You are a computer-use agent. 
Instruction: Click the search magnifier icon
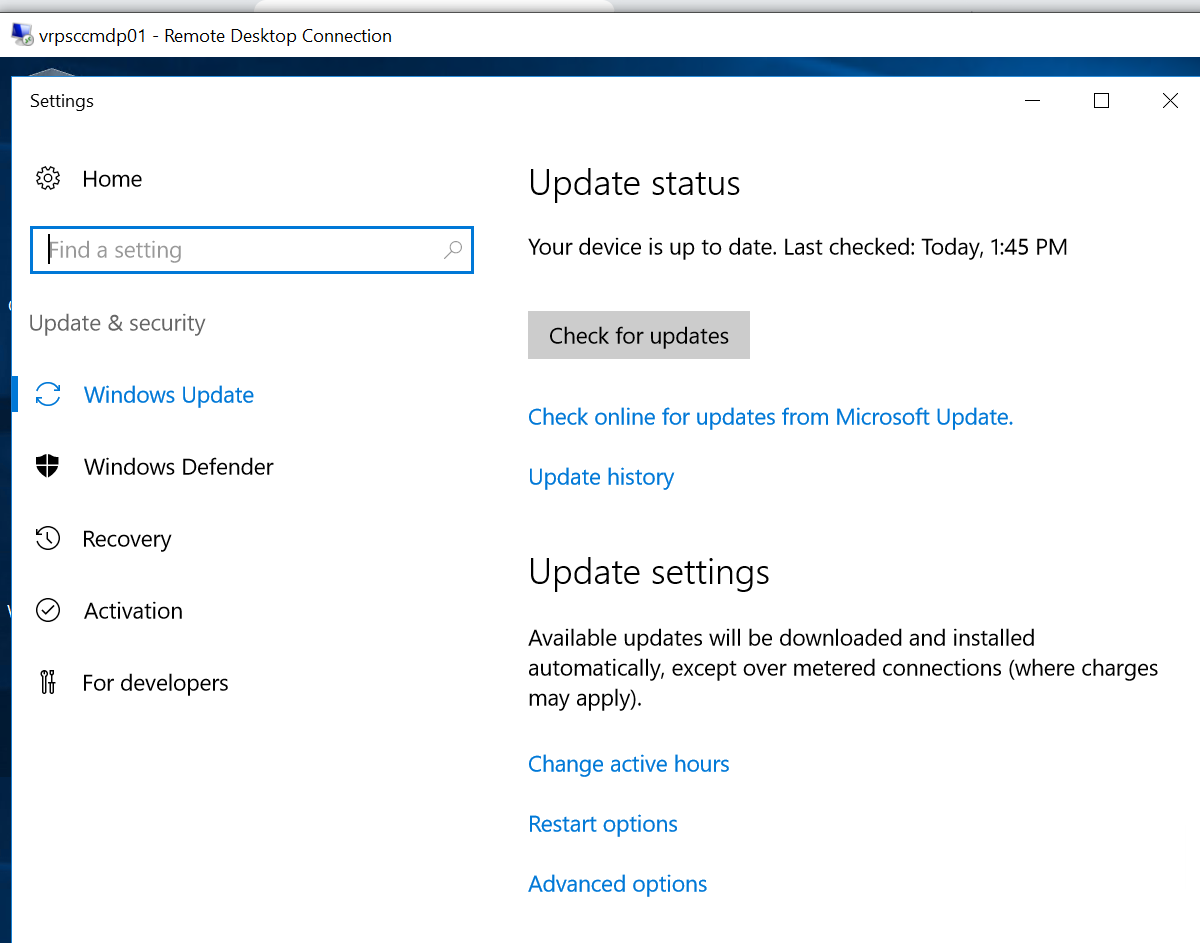coord(453,250)
